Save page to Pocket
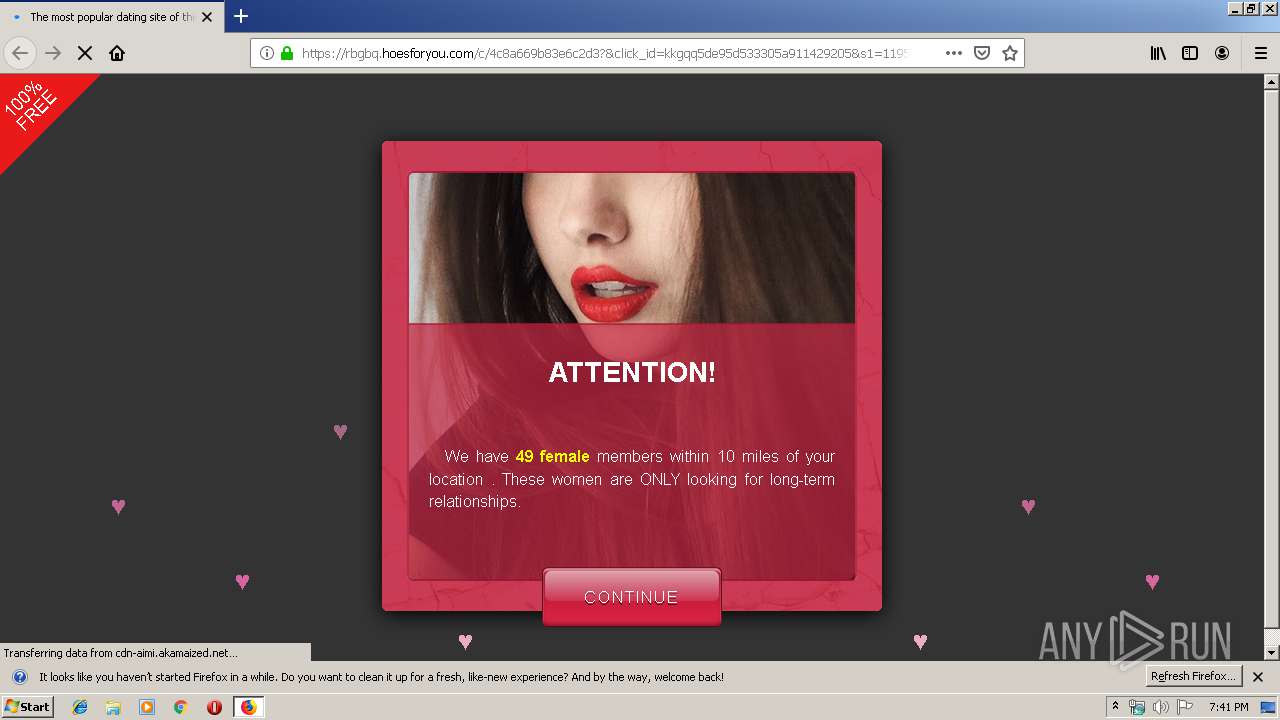 tap(982, 53)
